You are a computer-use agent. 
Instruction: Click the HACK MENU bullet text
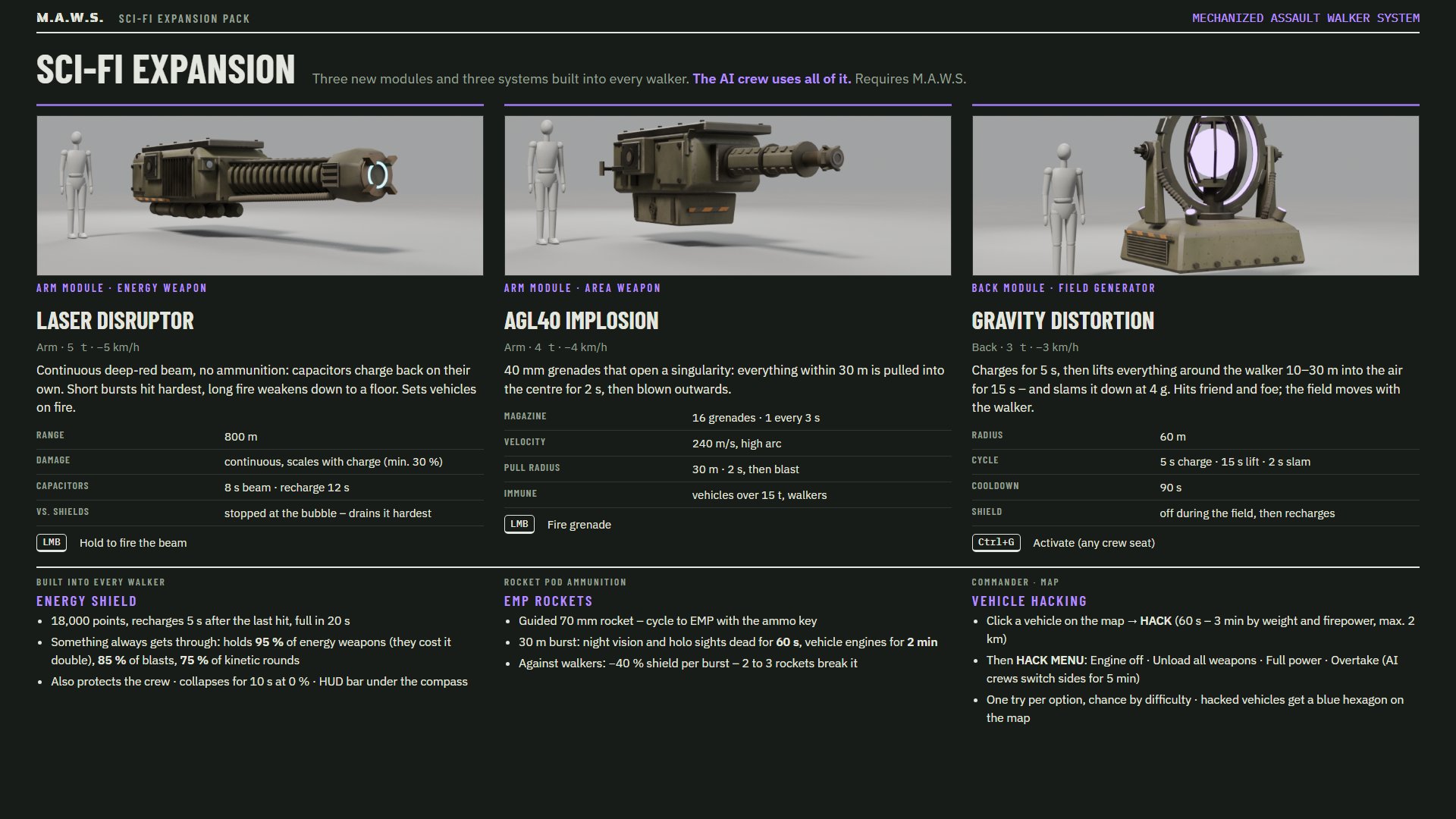1192,670
